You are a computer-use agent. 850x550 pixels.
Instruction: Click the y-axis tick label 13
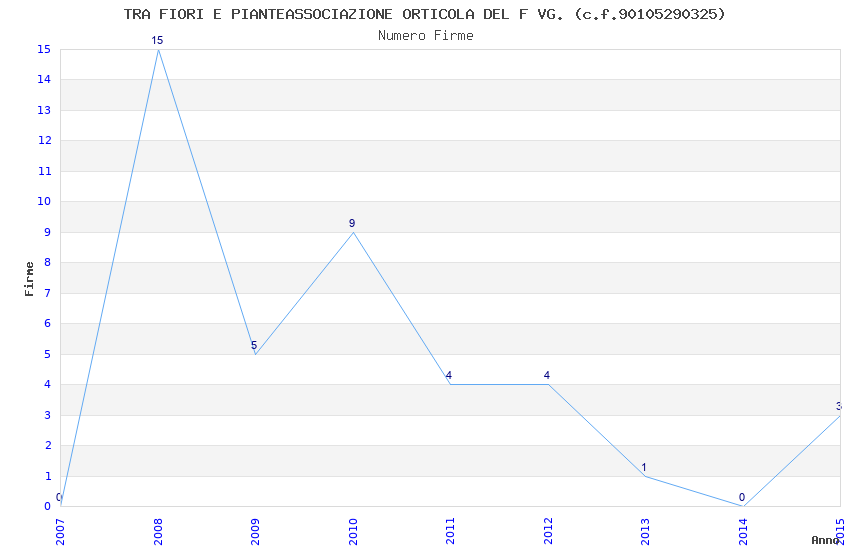pyautogui.click(x=44, y=110)
